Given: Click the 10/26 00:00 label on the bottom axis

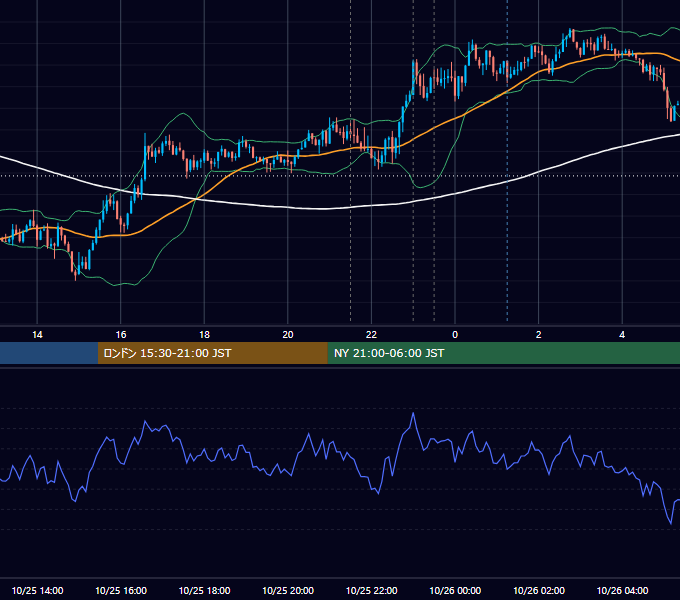Looking at the screenshot, I should 455,590.
